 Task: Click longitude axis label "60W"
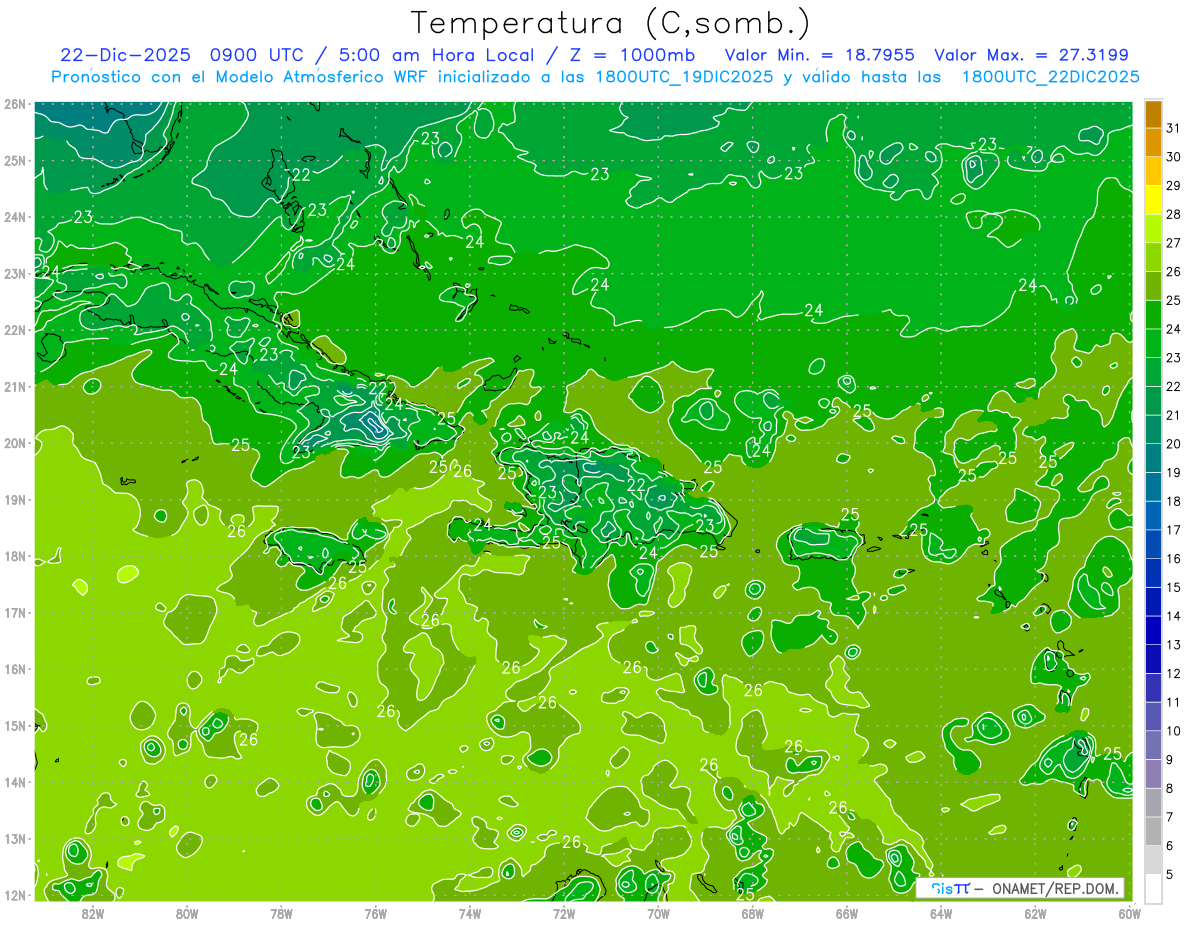point(1130,913)
